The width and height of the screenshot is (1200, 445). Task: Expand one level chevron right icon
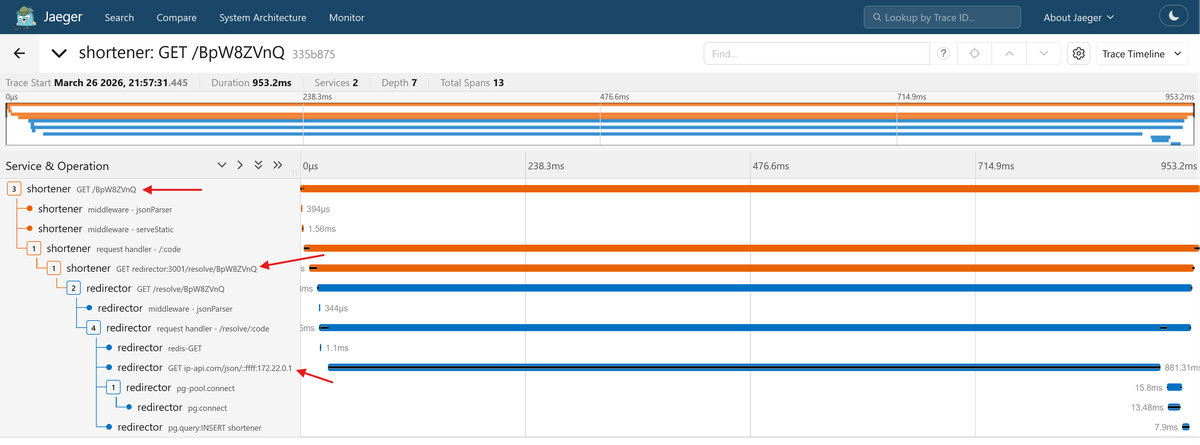tap(240, 165)
